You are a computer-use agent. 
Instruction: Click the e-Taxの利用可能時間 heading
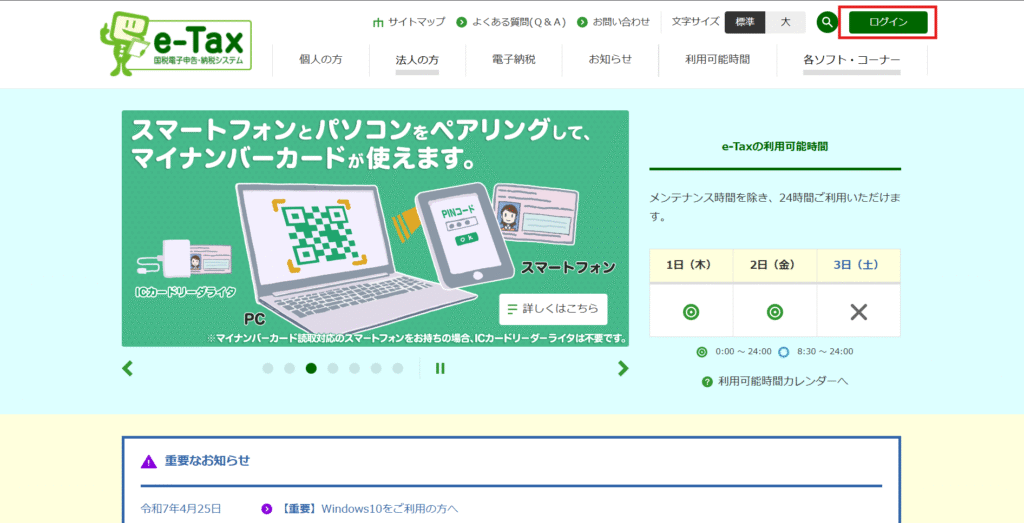[775, 148]
